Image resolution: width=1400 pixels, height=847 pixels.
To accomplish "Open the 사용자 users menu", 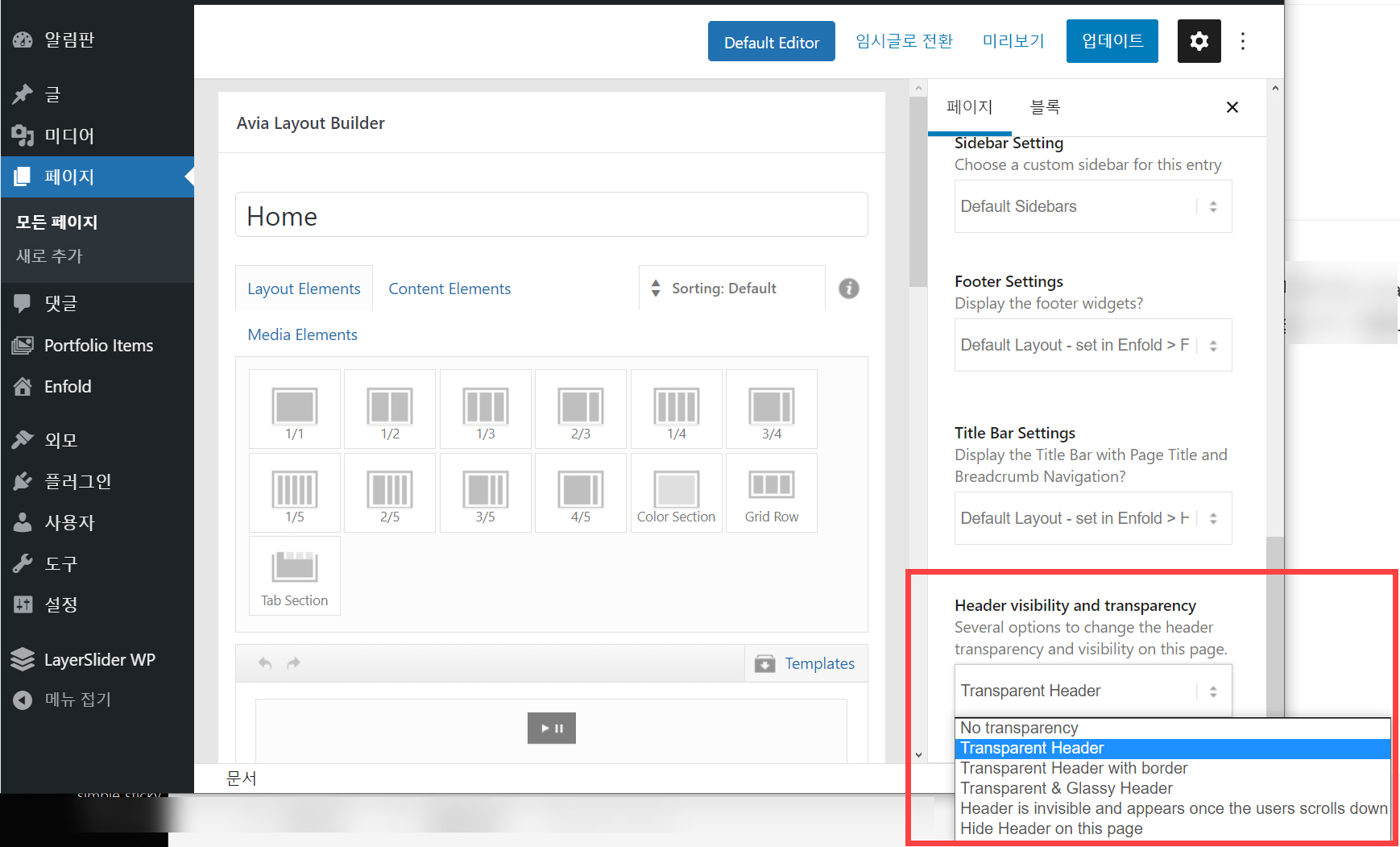I will click(97, 522).
